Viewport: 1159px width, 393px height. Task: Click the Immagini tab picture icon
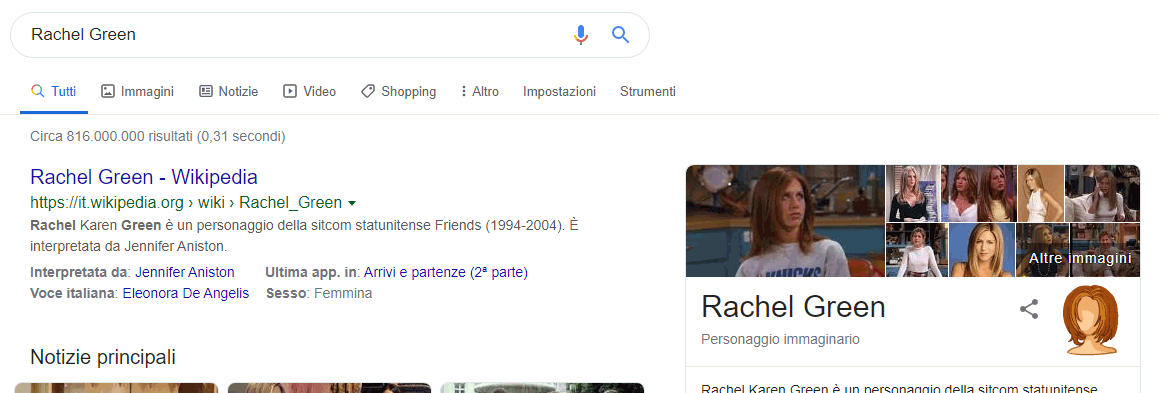(108, 92)
